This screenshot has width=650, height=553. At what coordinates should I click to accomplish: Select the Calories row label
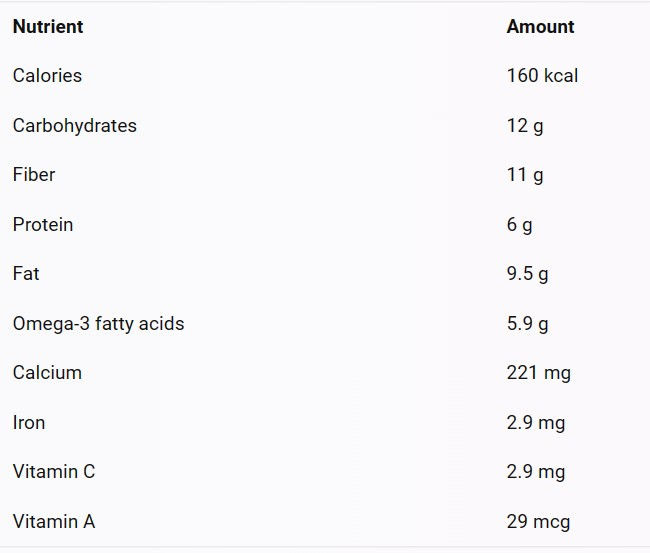[47, 75]
